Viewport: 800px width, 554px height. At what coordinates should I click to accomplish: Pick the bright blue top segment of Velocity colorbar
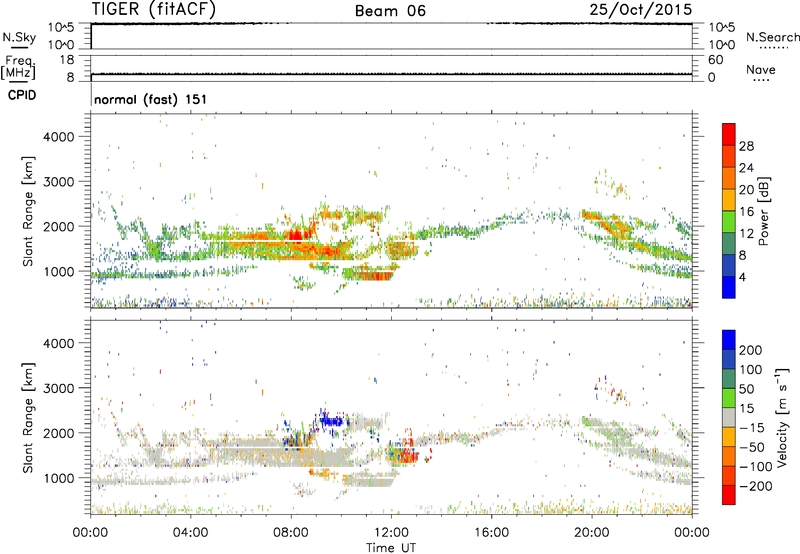pyautogui.click(x=729, y=340)
